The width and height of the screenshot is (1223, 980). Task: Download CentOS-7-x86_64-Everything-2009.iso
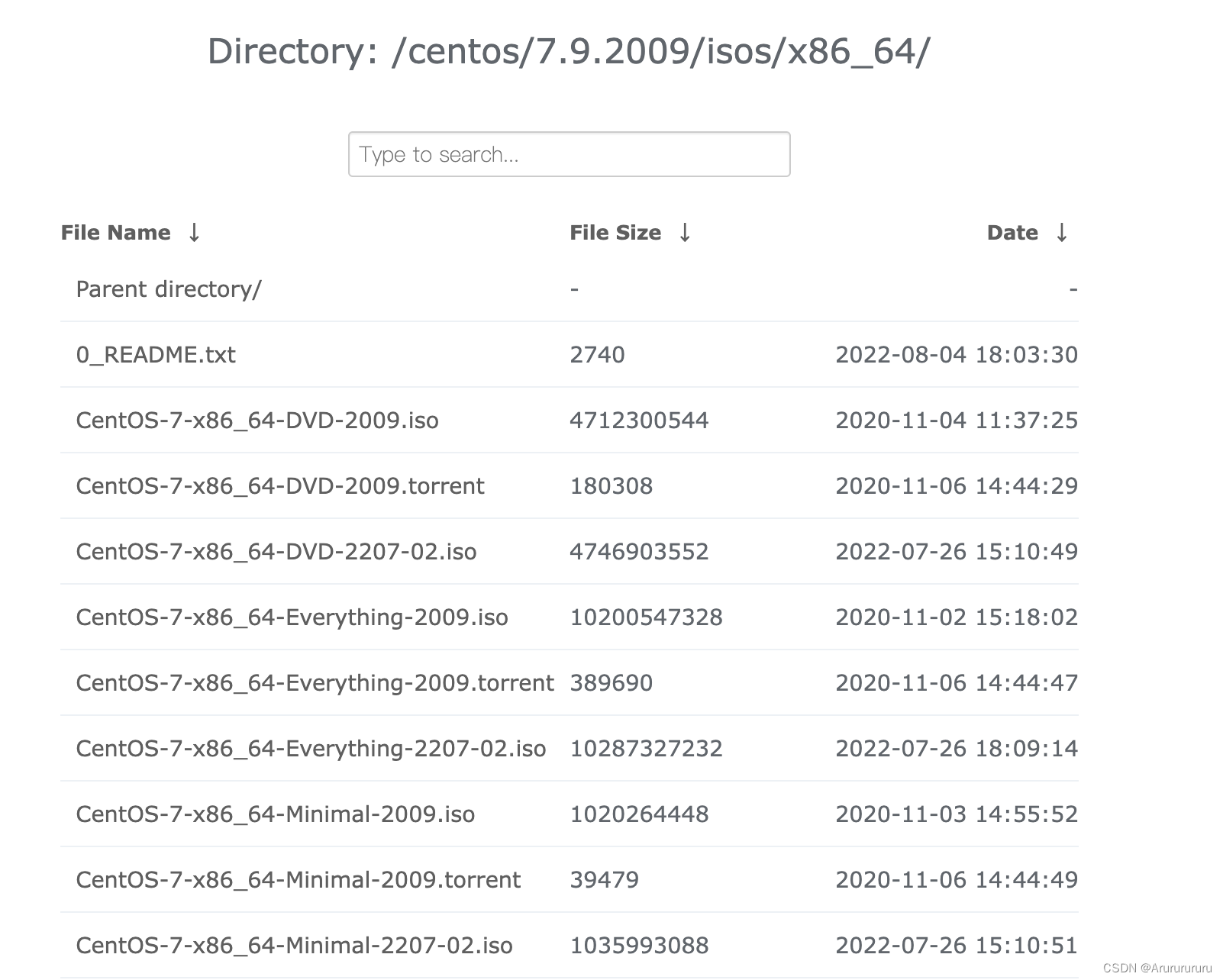pos(292,617)
